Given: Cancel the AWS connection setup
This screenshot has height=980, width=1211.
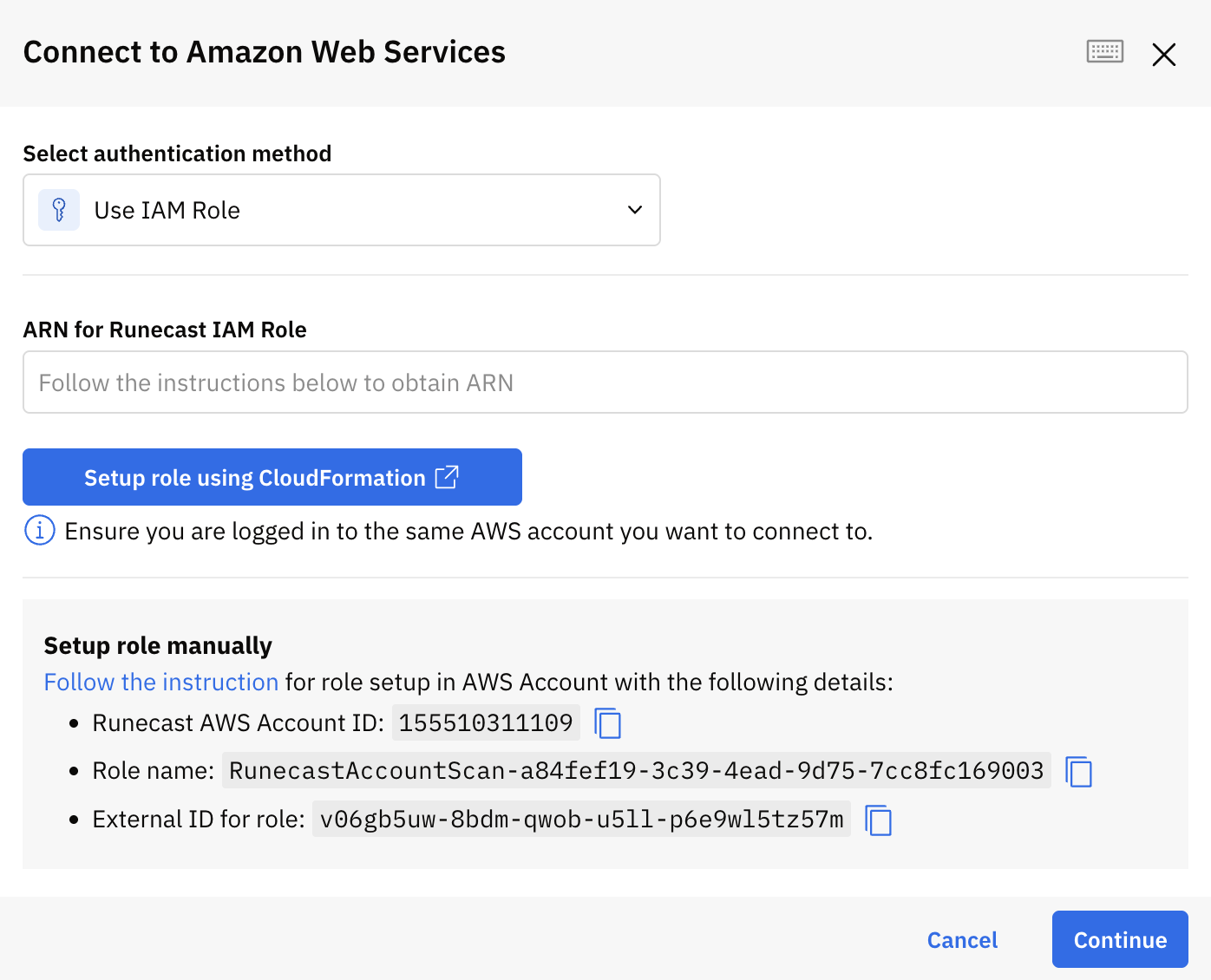Looking at the screenshot, I should (962, 940).
